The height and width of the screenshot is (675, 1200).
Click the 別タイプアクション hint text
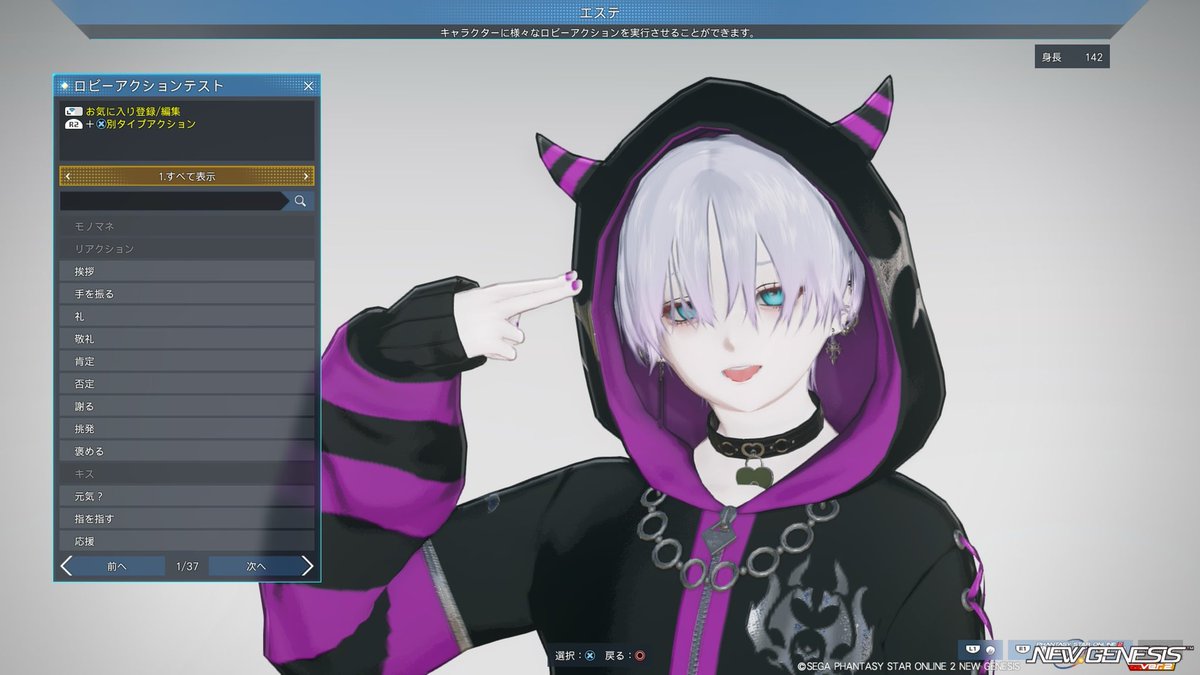pyautogui.click(x=151, y=124)
